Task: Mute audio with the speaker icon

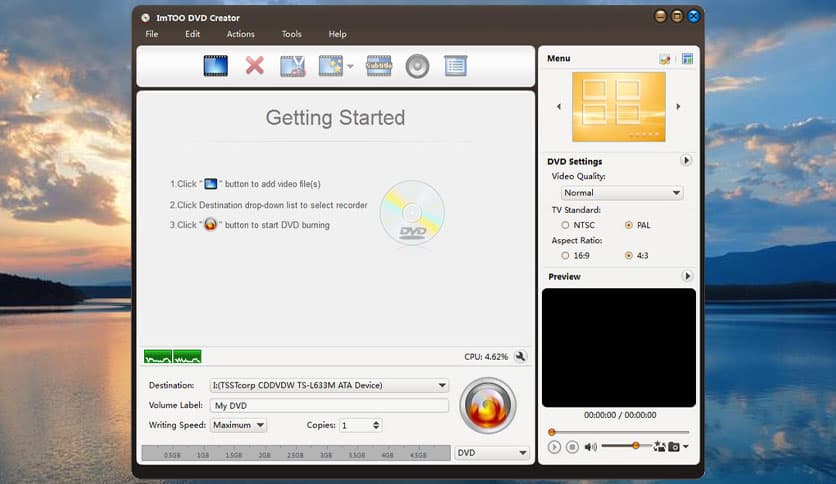Action: click(590, 447)
